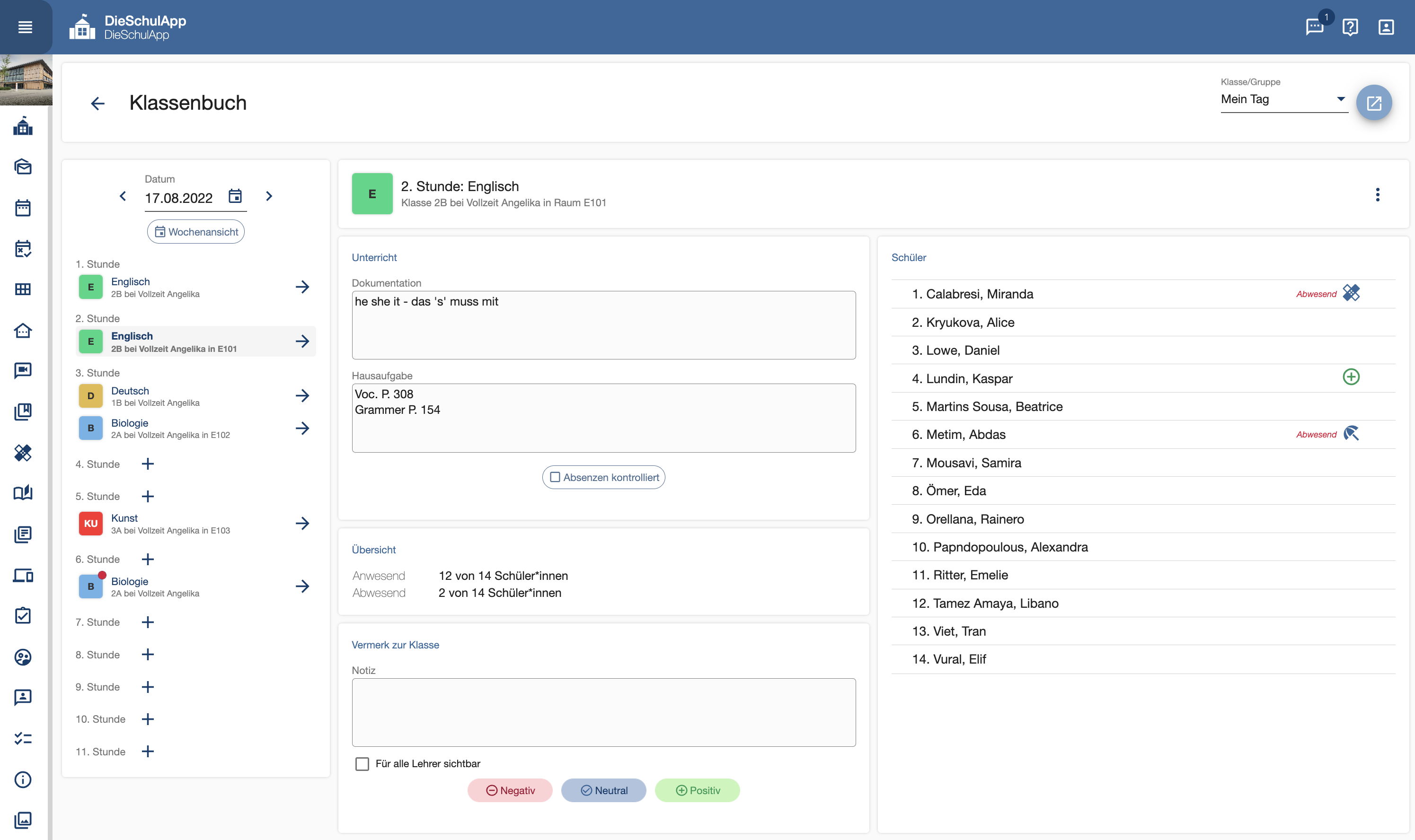The image size is (1415, 840).
Task: Open chat messages with notification badge
Action: point(1315,26)
